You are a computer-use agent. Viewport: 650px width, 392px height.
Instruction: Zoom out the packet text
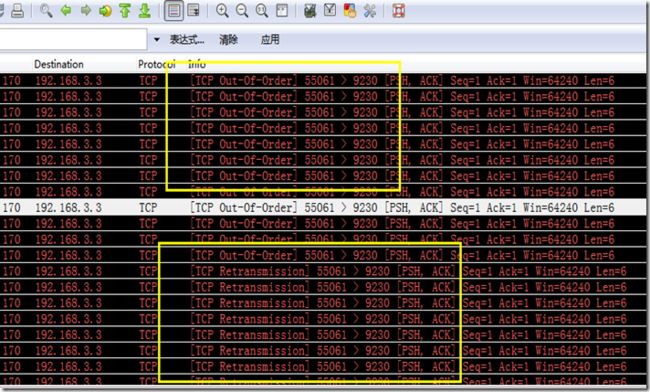click(242, 11)
